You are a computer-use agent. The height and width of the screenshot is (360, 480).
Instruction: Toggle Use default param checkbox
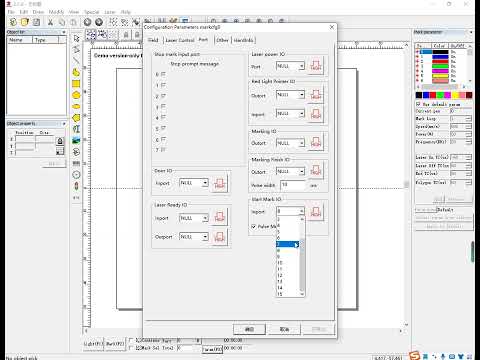point(418,104)
